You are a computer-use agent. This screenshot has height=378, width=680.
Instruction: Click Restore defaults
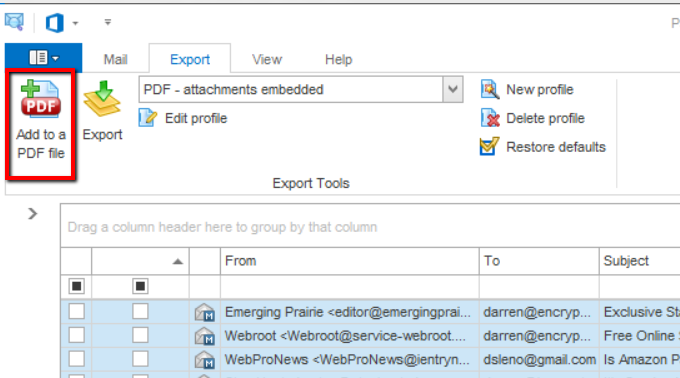(x=543, y=147)
